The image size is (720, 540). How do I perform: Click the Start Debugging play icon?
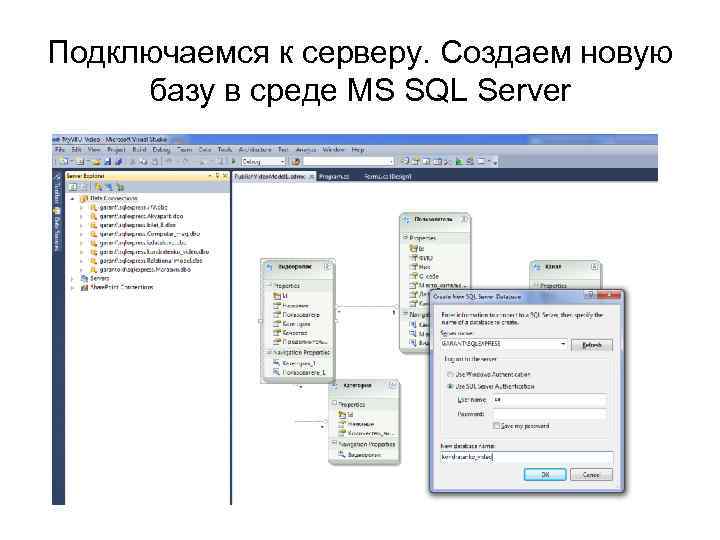coord(233,162)
